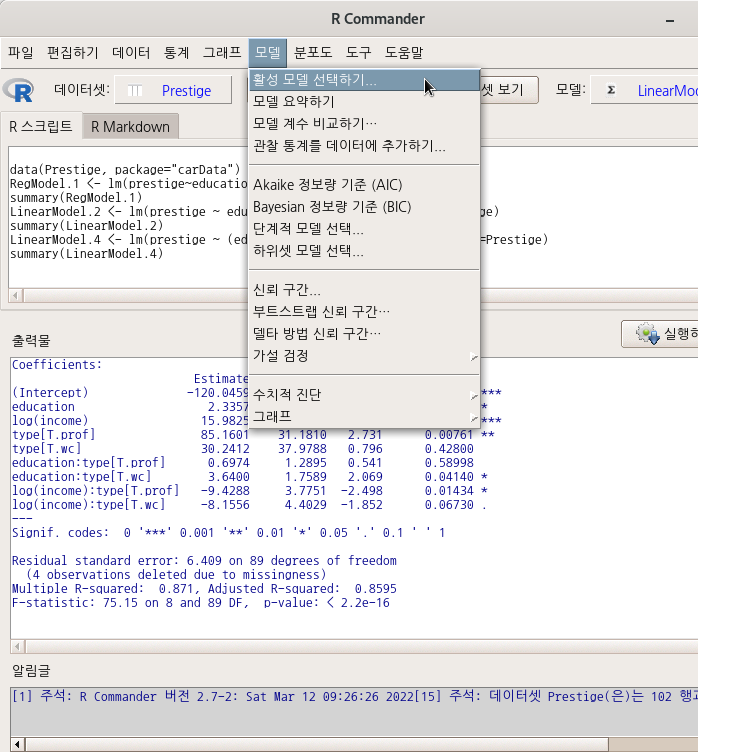Viewport: 756px width, 752px height.
Task: Click script line summary(RegModel.1)
Action: click(x=76, y=198)
